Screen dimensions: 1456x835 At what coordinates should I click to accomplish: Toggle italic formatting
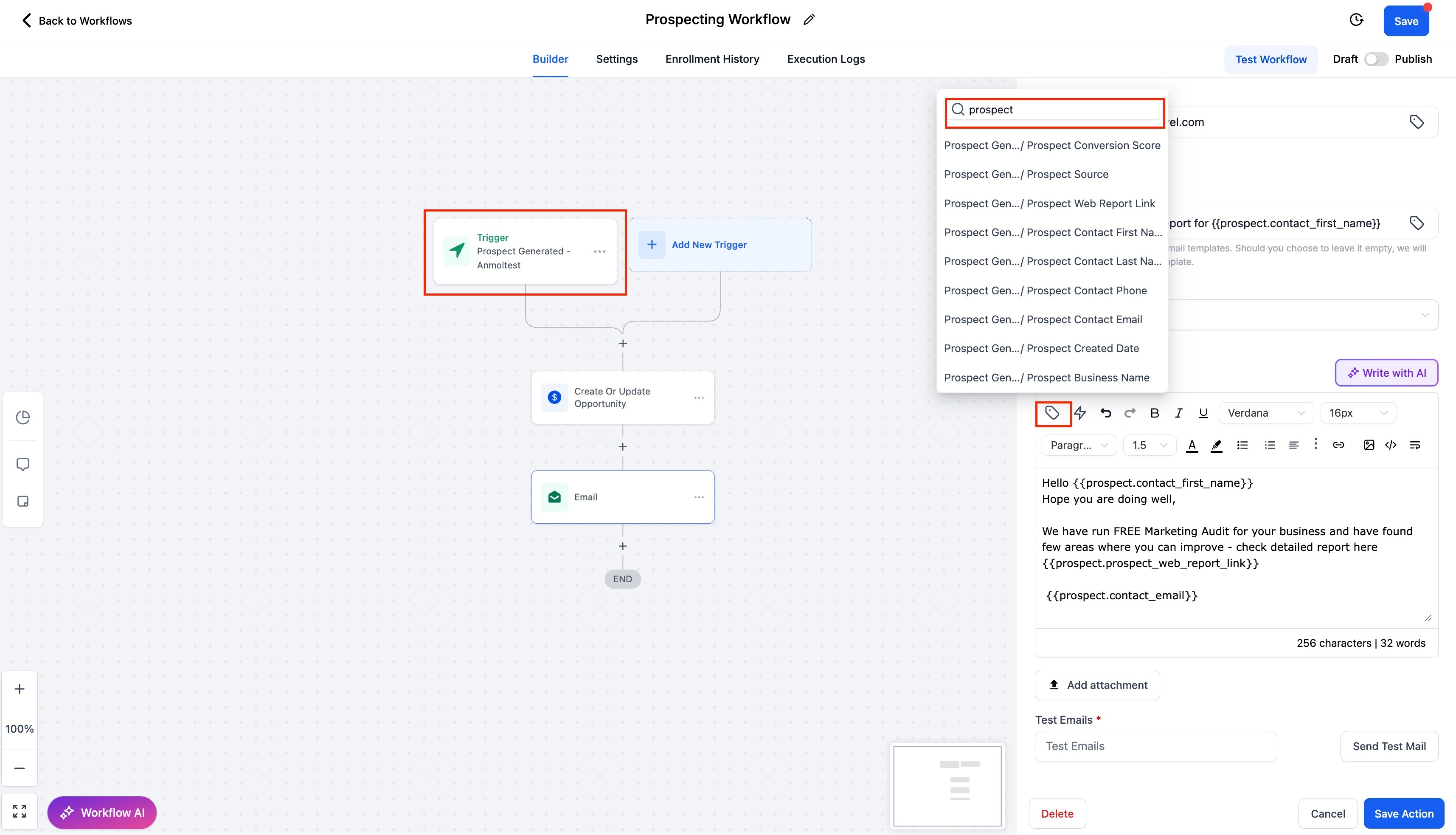(1178, 413)
